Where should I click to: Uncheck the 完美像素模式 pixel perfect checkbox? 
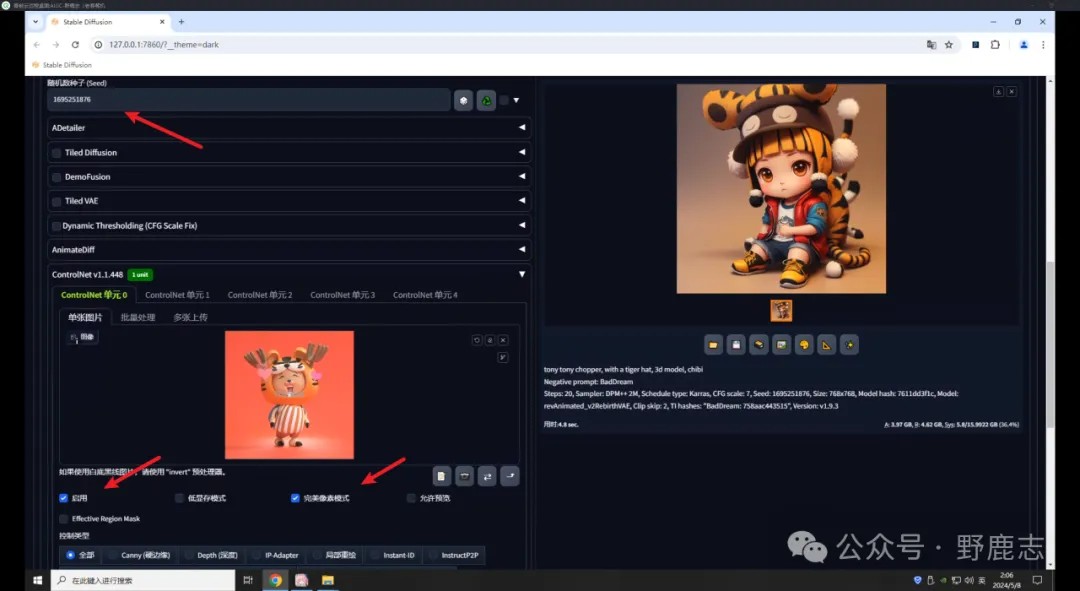click(x=295, y=498)
